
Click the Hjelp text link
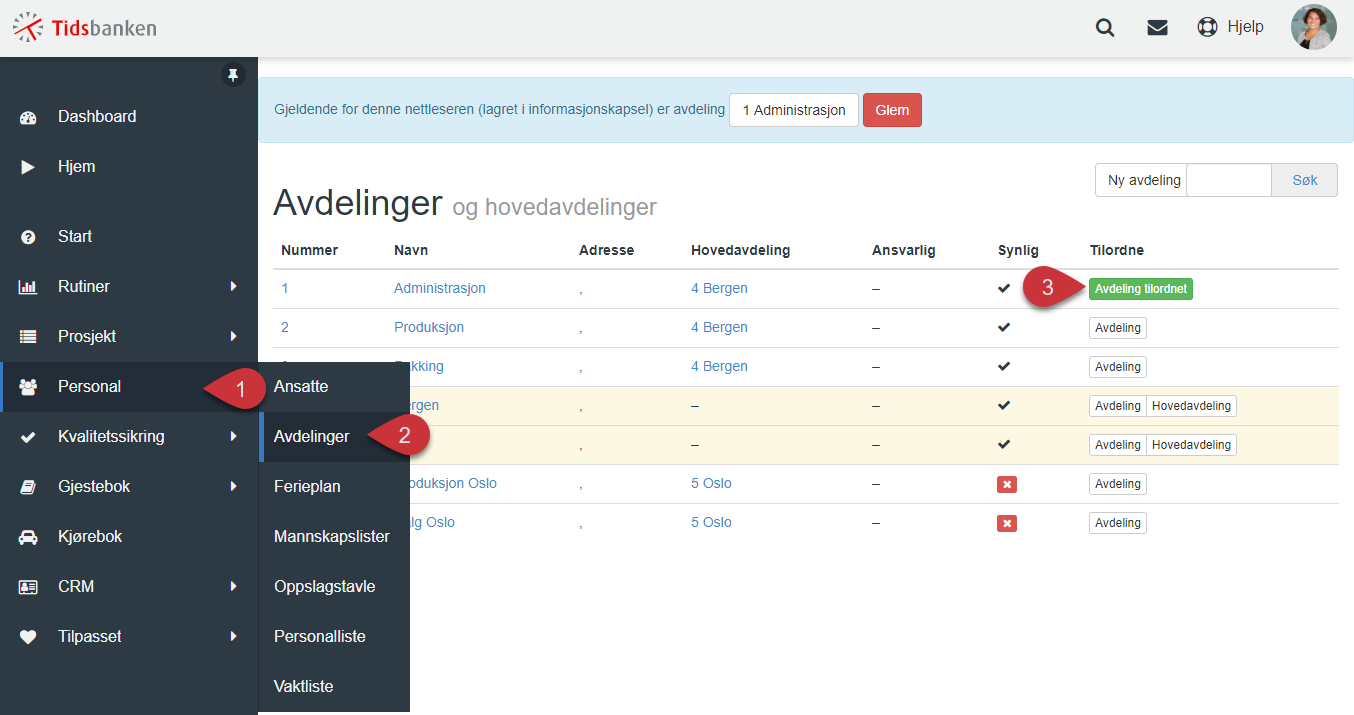1246,27
